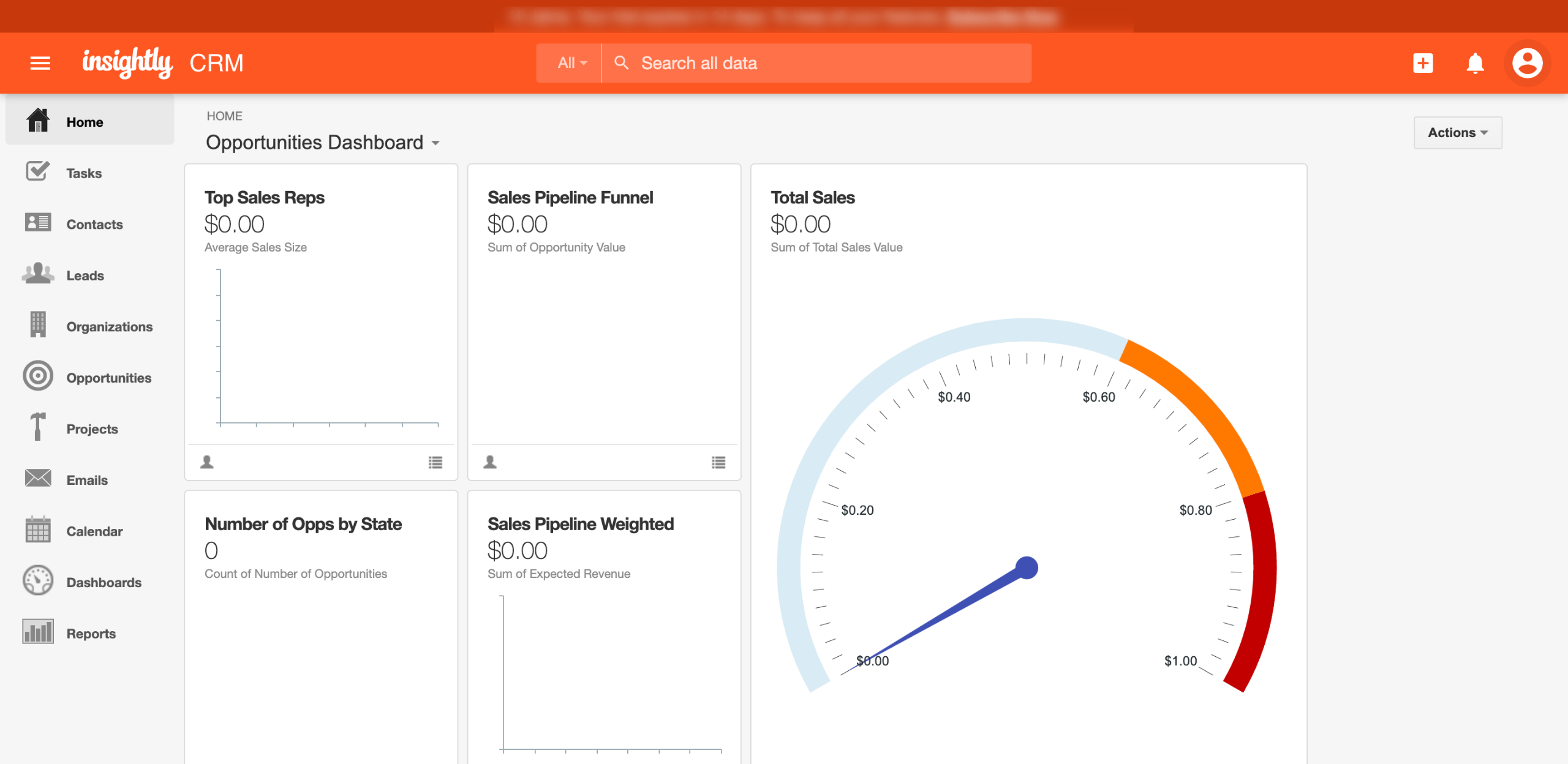Click the quick add plus icon

(1423, 63)
